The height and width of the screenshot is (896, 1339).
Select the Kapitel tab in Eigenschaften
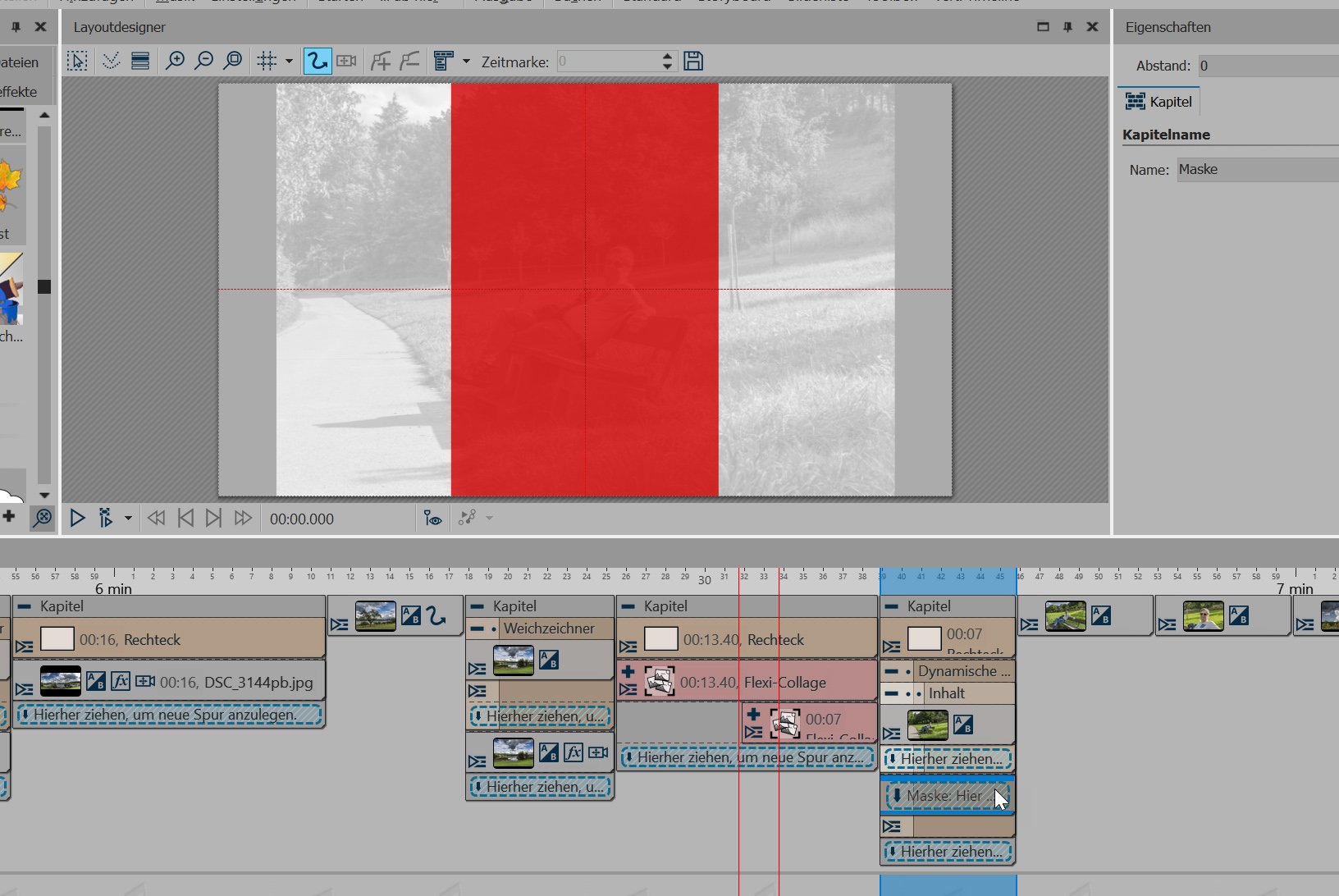pos(1158,102)
